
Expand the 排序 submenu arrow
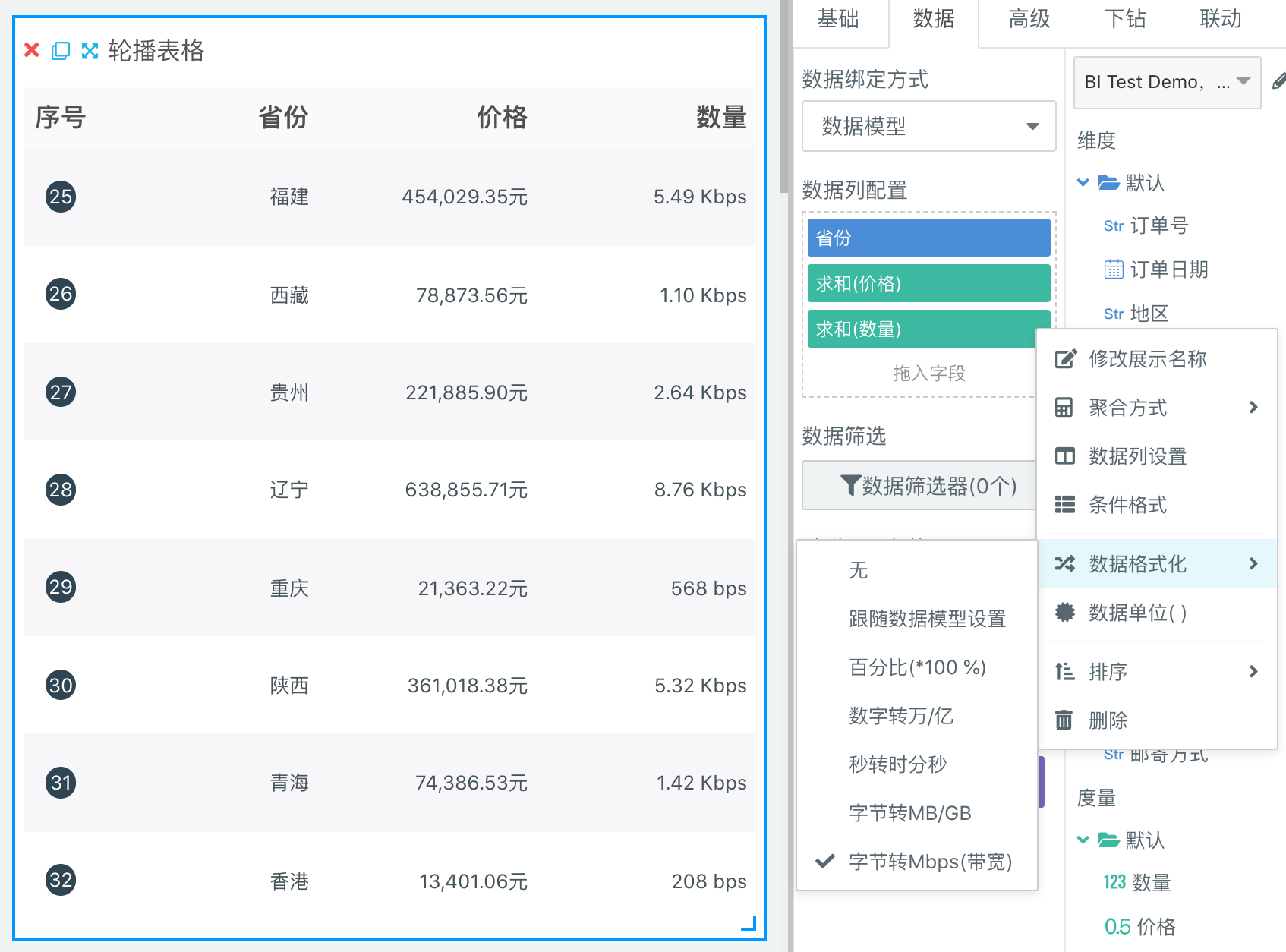(1253, 672)
